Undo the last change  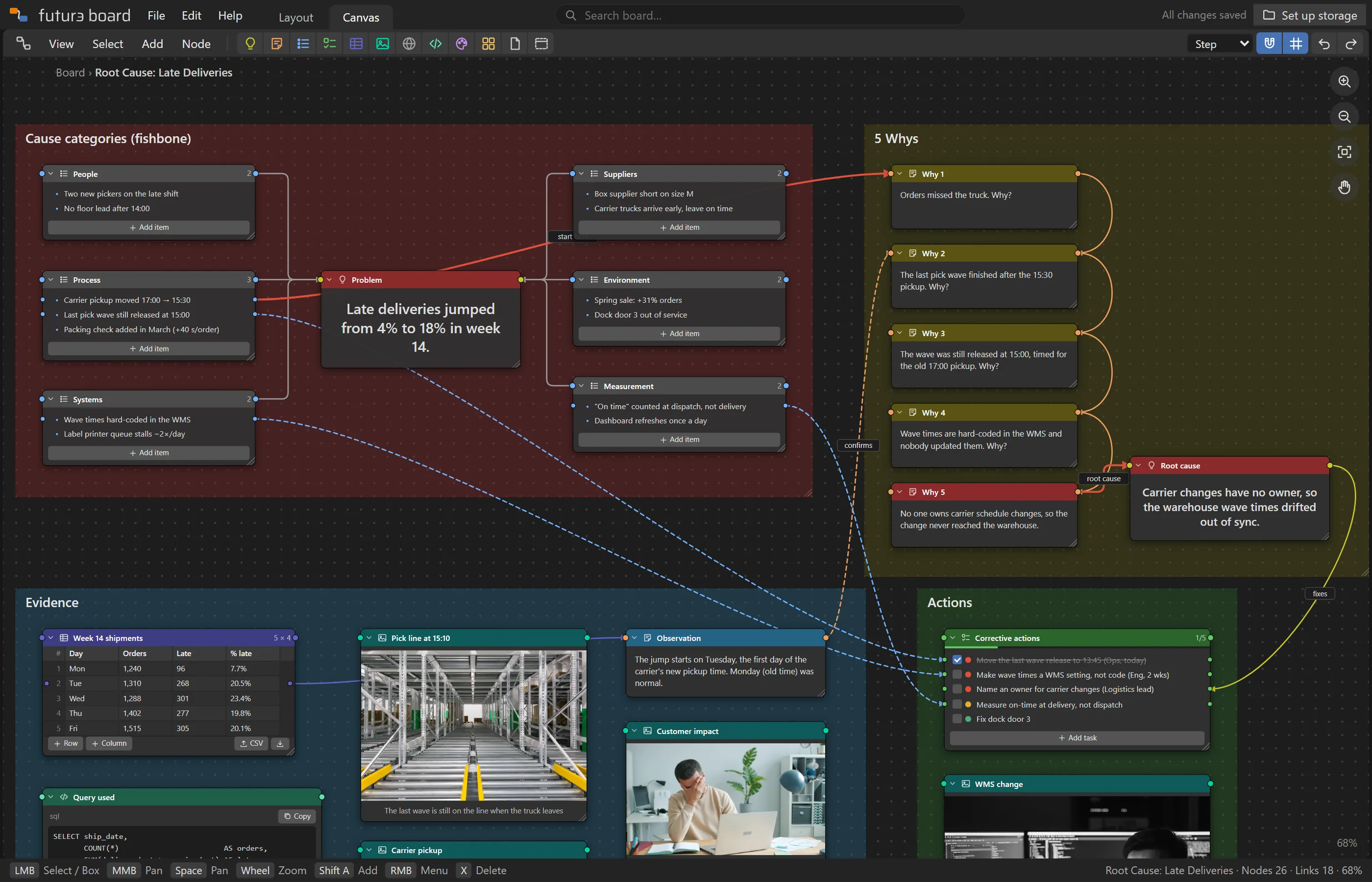tap(1324, 44)
